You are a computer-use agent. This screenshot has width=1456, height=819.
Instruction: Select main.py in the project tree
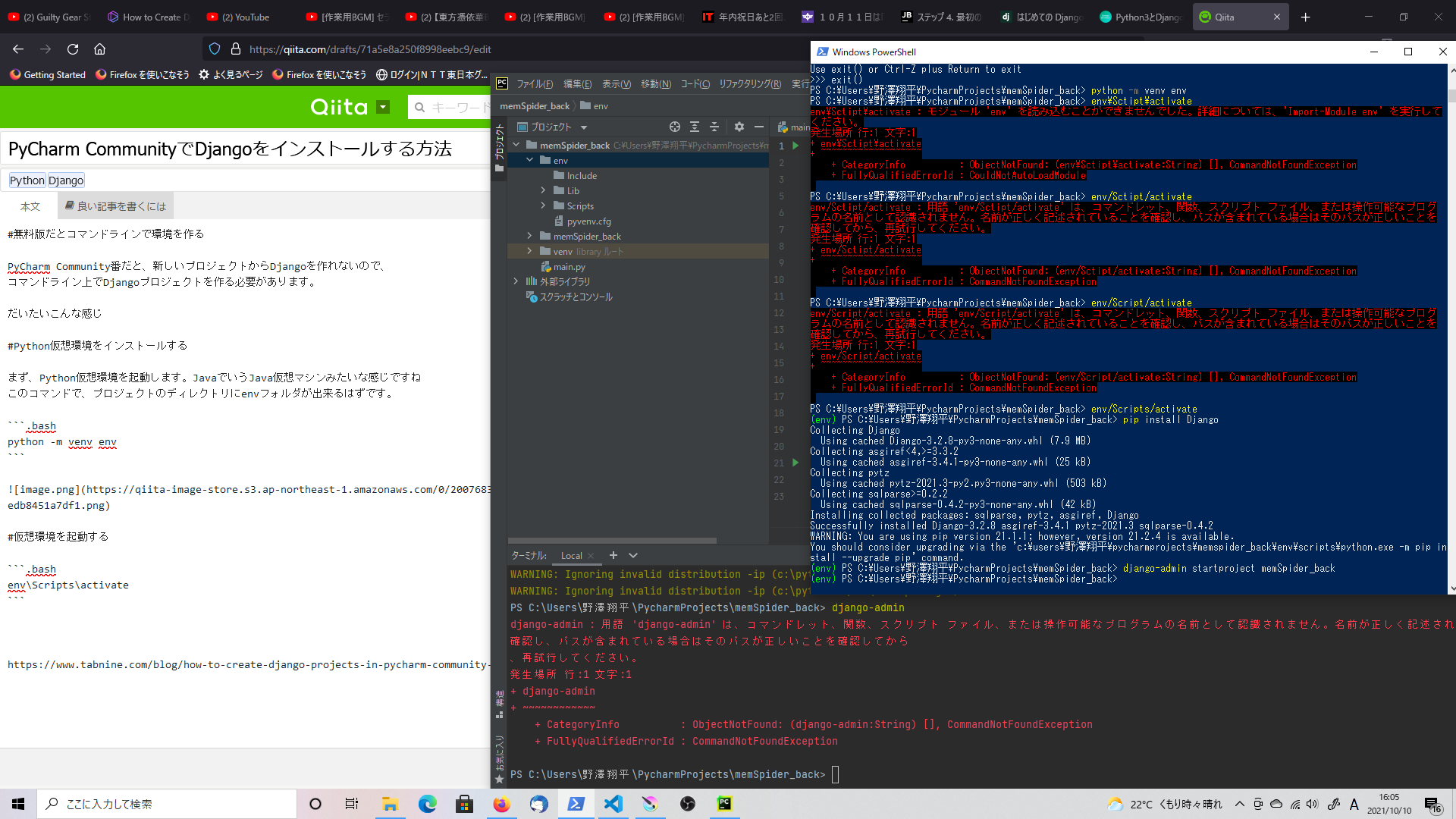tap(569, 267)
